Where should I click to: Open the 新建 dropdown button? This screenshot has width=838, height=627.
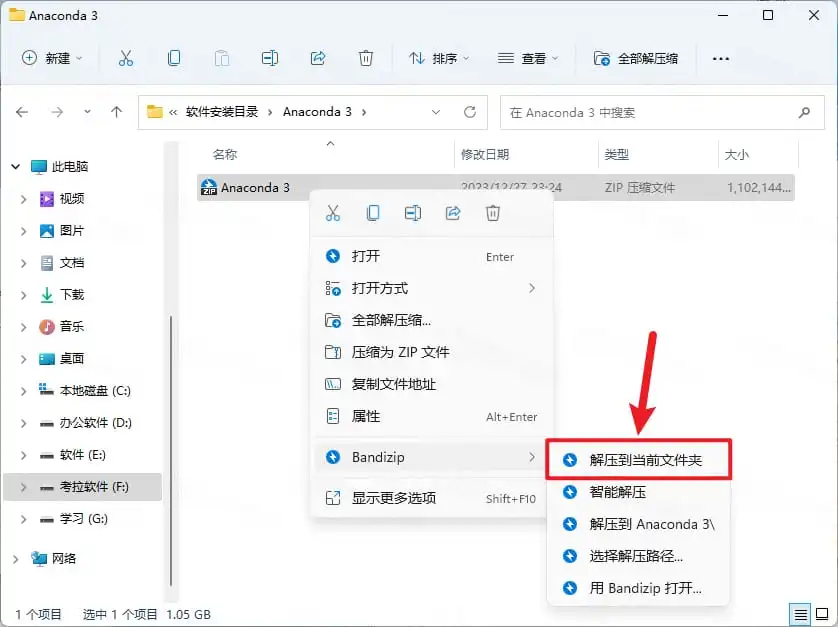pyautogui.click(x=52, y=58)
